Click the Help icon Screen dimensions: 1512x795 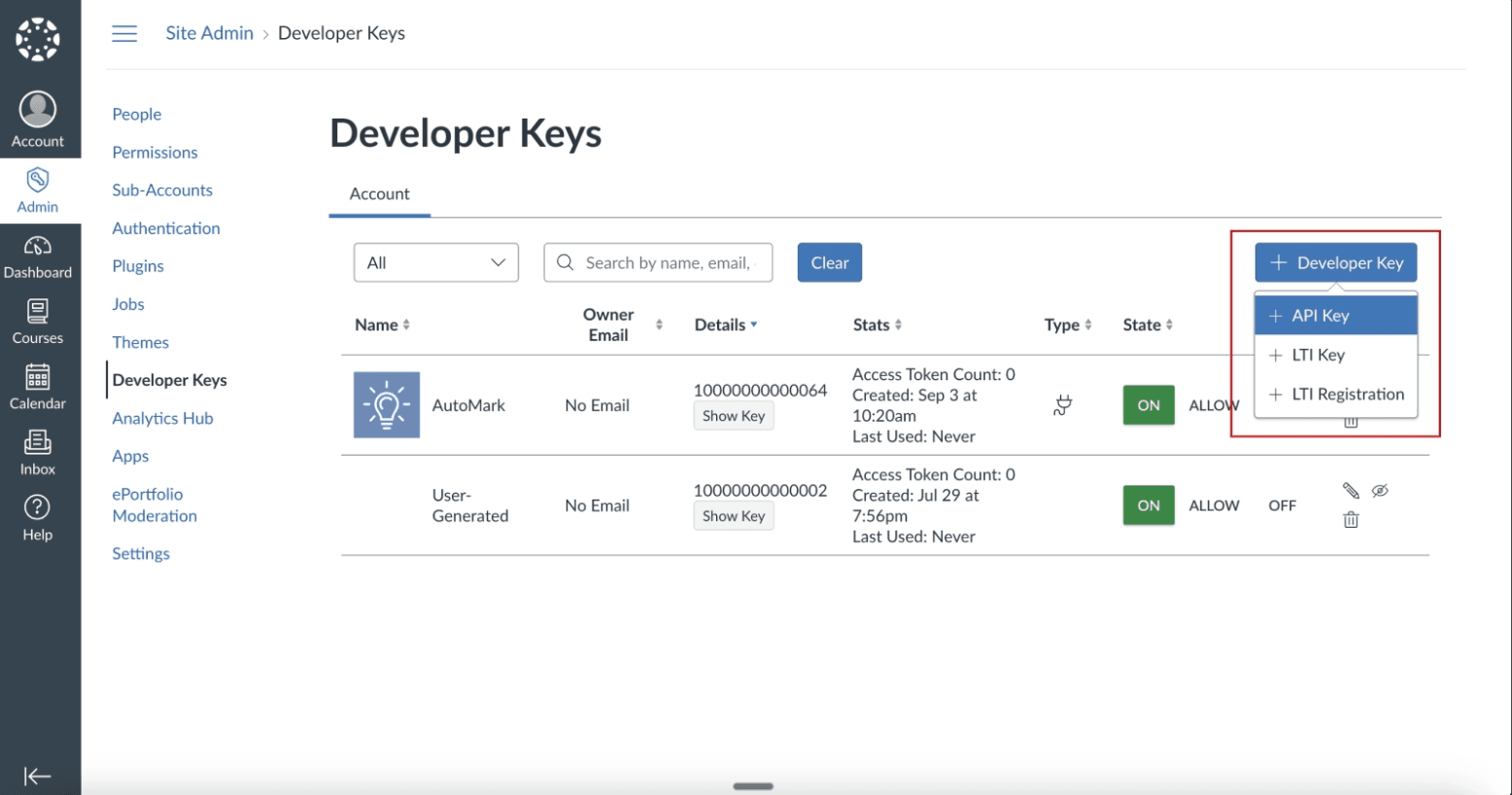[37, 516]
